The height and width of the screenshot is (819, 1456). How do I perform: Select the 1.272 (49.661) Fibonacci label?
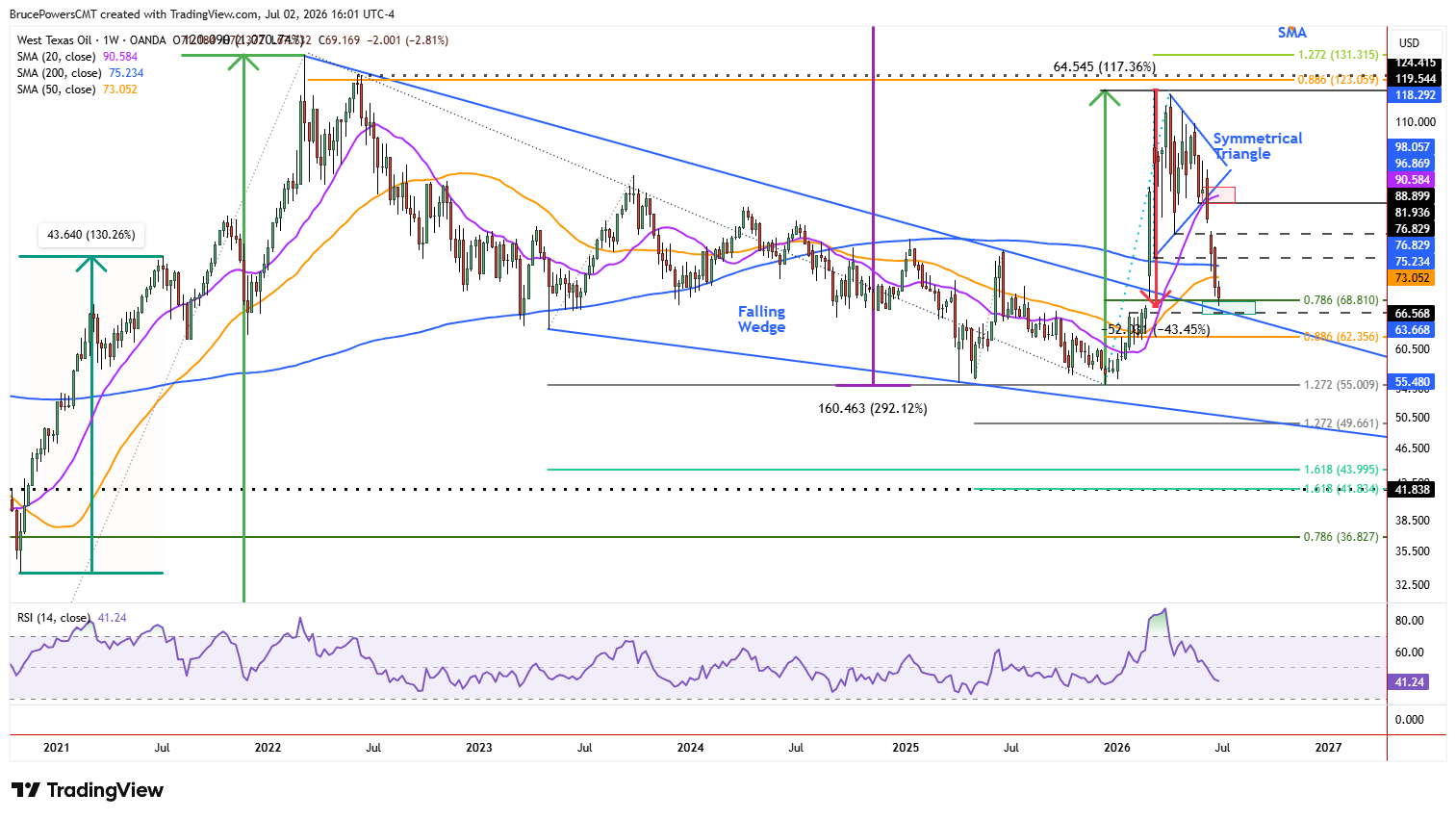coord(1341,423)
